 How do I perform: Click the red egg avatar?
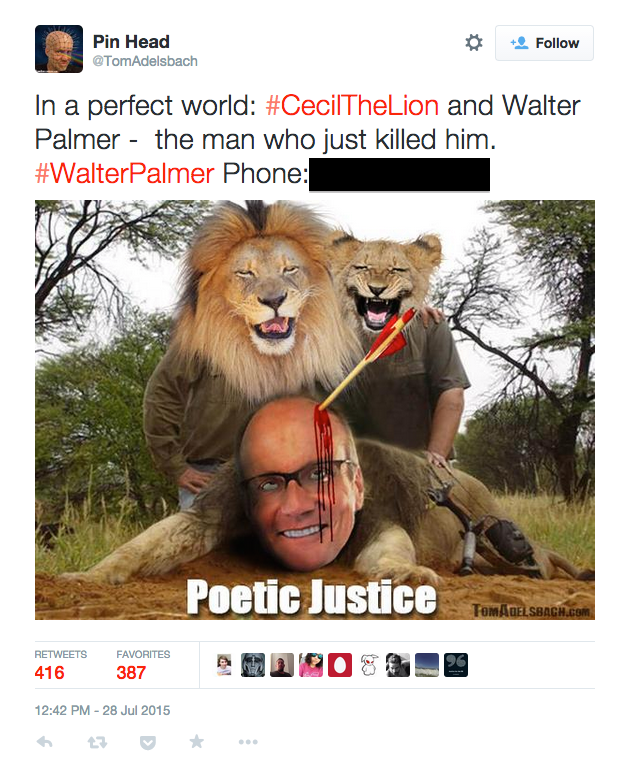pyautogui.click(x=340, y=665)
